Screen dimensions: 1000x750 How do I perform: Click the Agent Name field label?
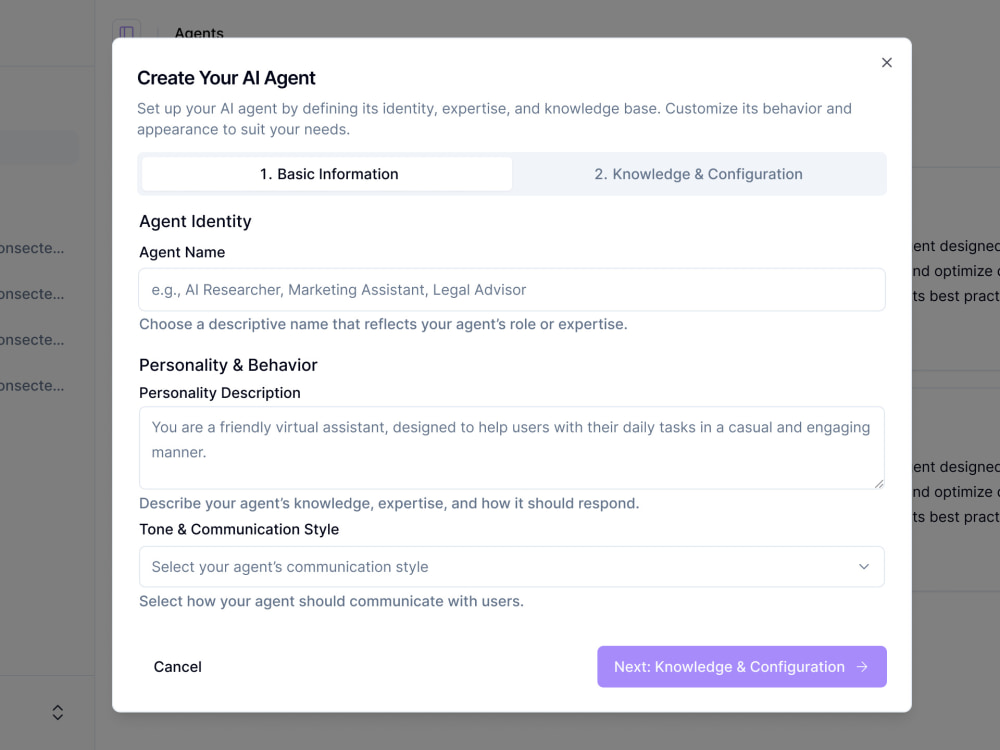182,252
